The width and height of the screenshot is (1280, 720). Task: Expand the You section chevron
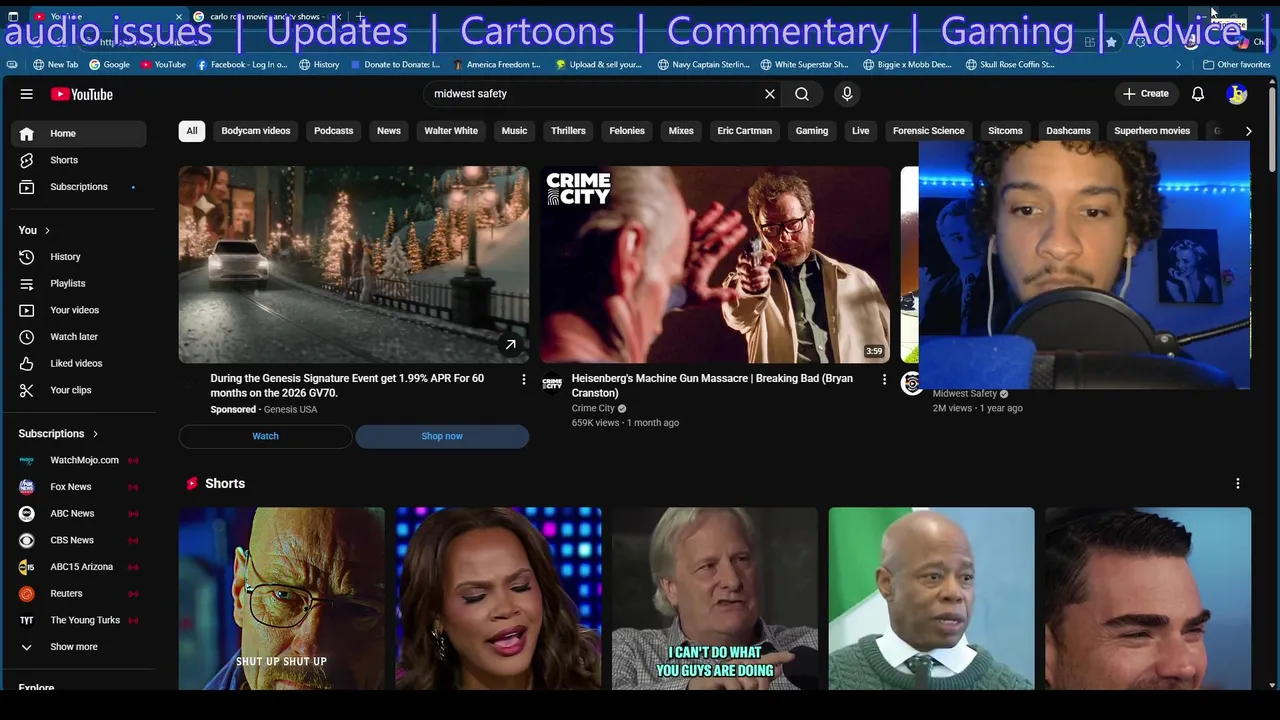[47, 231]
